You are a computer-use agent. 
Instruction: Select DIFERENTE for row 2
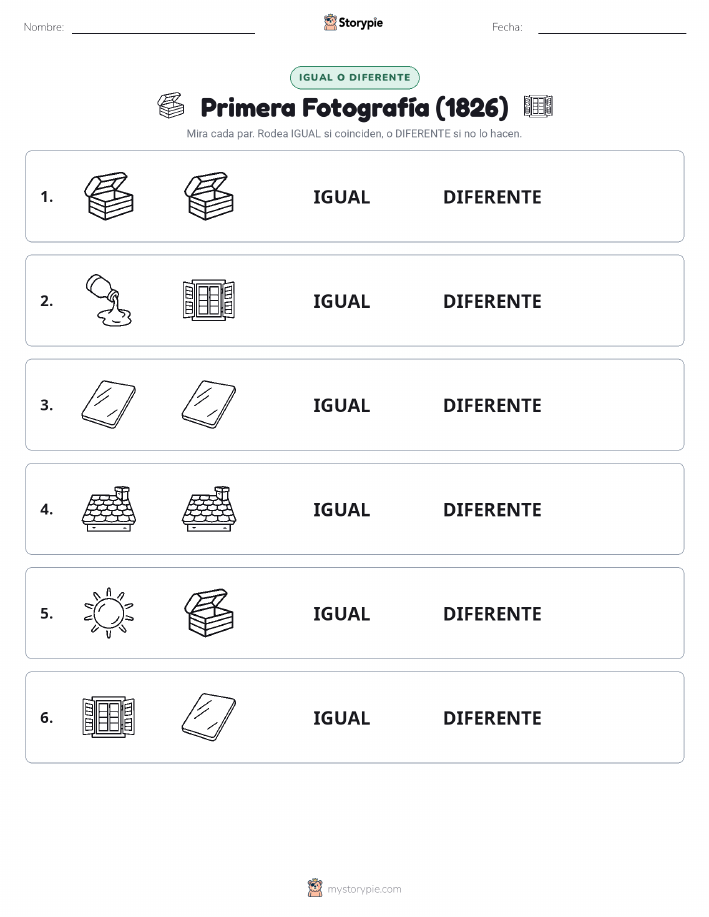[x=492, y=301]
